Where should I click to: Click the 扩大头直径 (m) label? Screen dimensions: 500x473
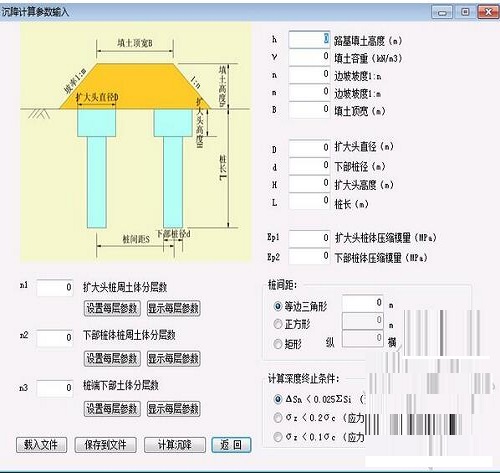pyautogui.click(x=364, y=147)
